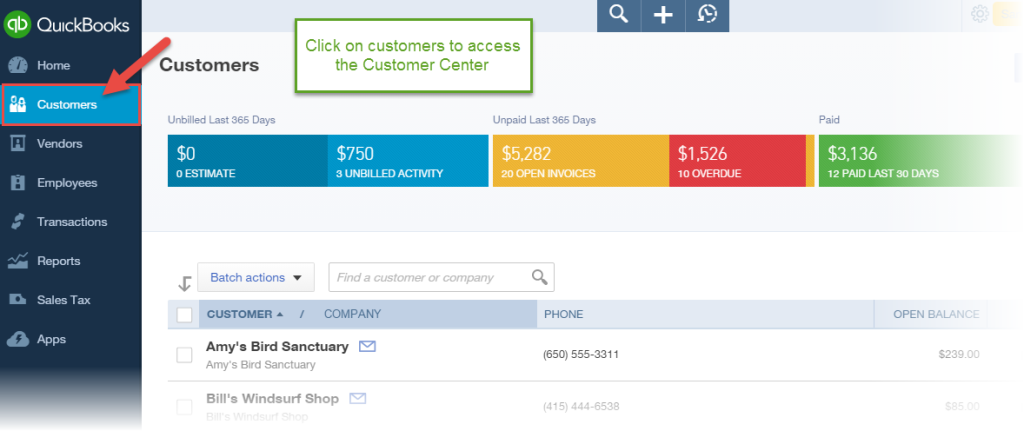Open the settings gear icon
The width and height of the screenshot is (1024, 431).
tap(980, 14)
